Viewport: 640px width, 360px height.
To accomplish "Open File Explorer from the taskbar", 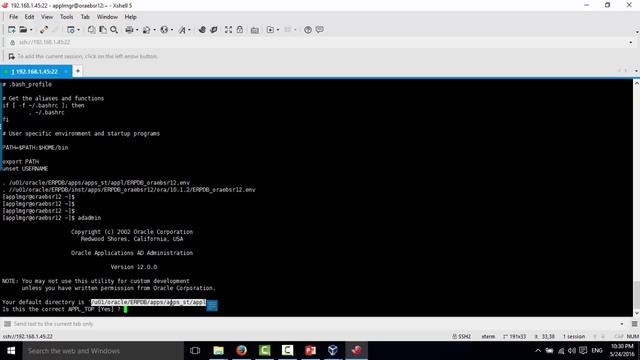I will click(218, 351).
